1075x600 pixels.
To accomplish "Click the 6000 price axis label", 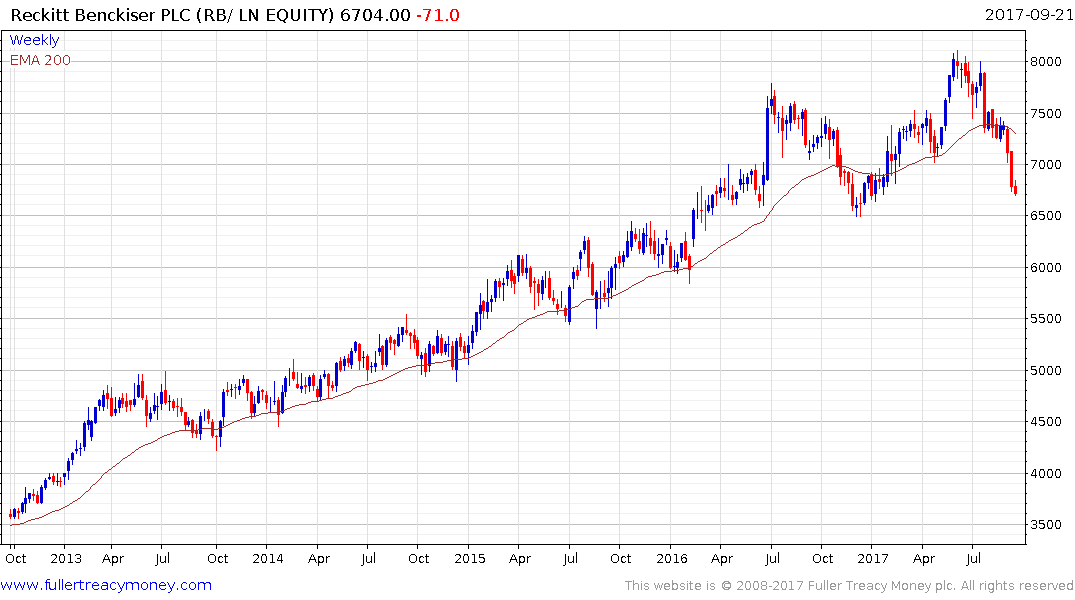I will tap(1046, 267).
